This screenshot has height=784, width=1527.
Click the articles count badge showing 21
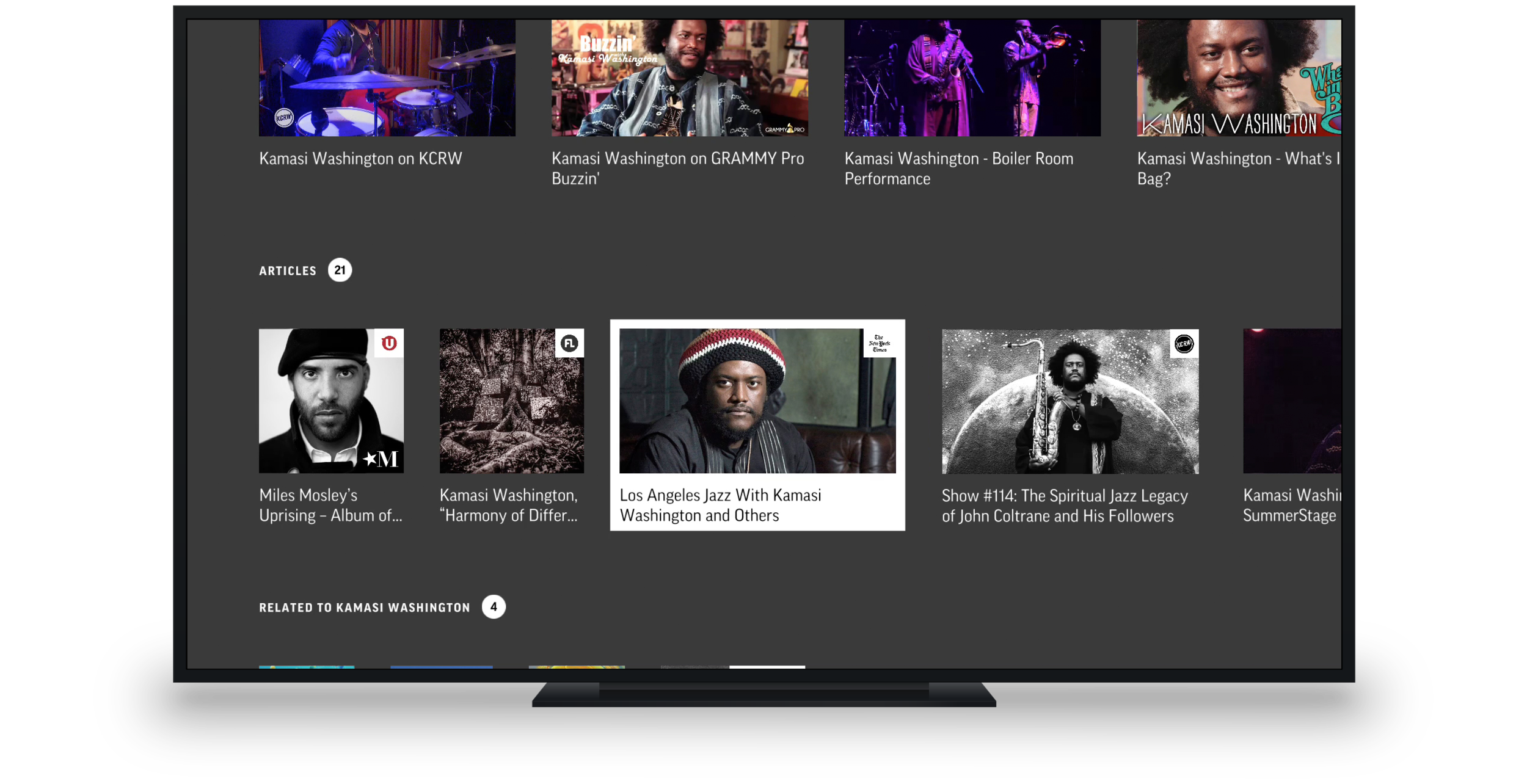pyautogui.click(x=340, y=270)
